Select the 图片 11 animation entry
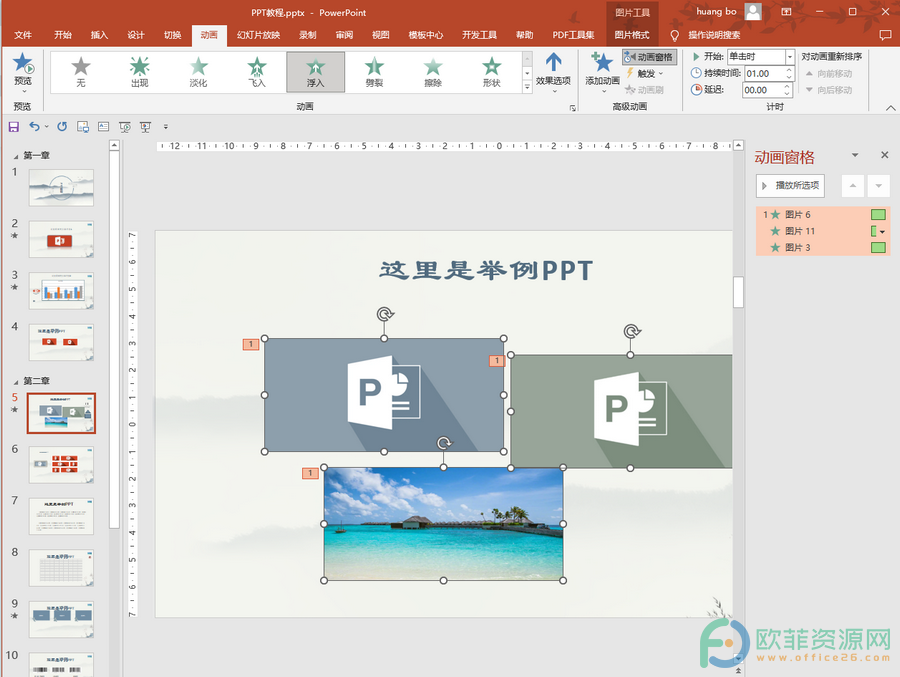This screenshot has width=900, height=677. 823,231
